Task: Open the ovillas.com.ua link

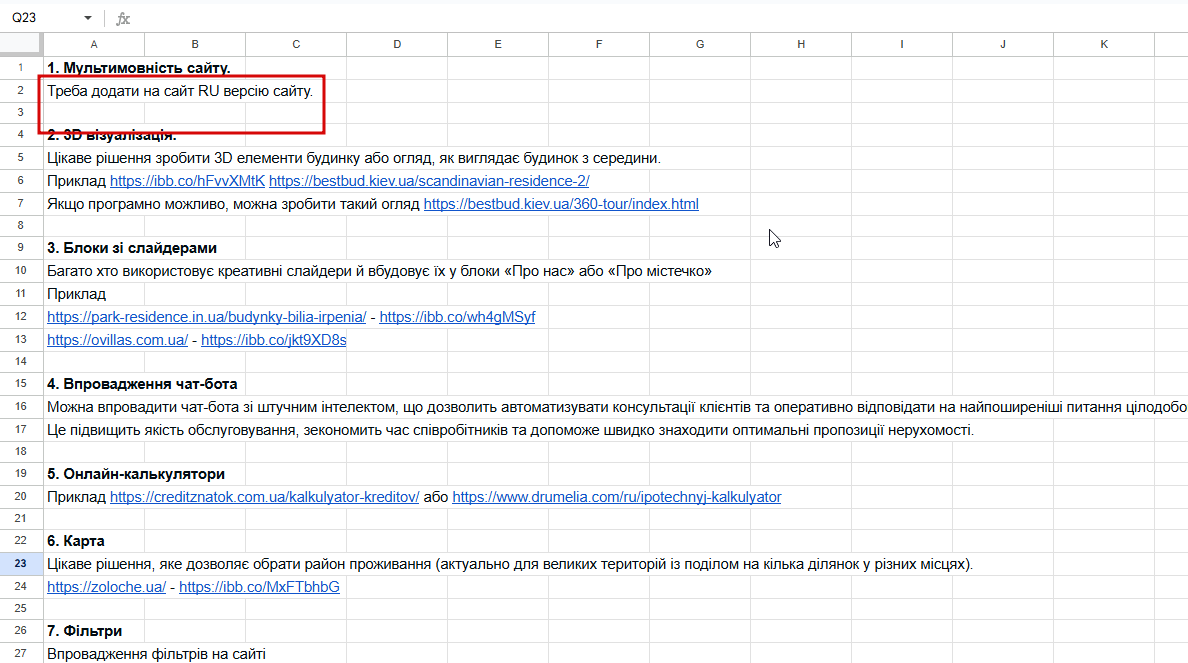Action: coord(117,339)
